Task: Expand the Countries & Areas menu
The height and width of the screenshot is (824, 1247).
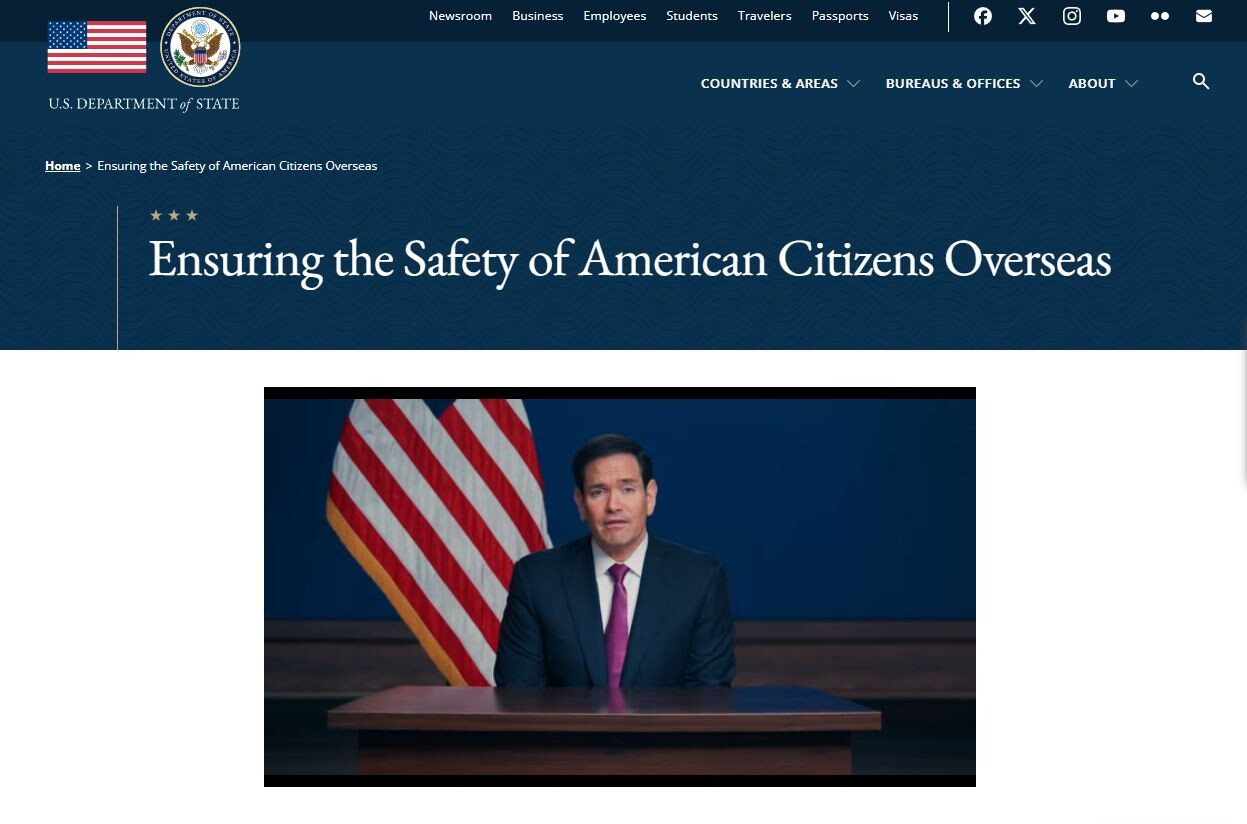Action: coord(780,84)
